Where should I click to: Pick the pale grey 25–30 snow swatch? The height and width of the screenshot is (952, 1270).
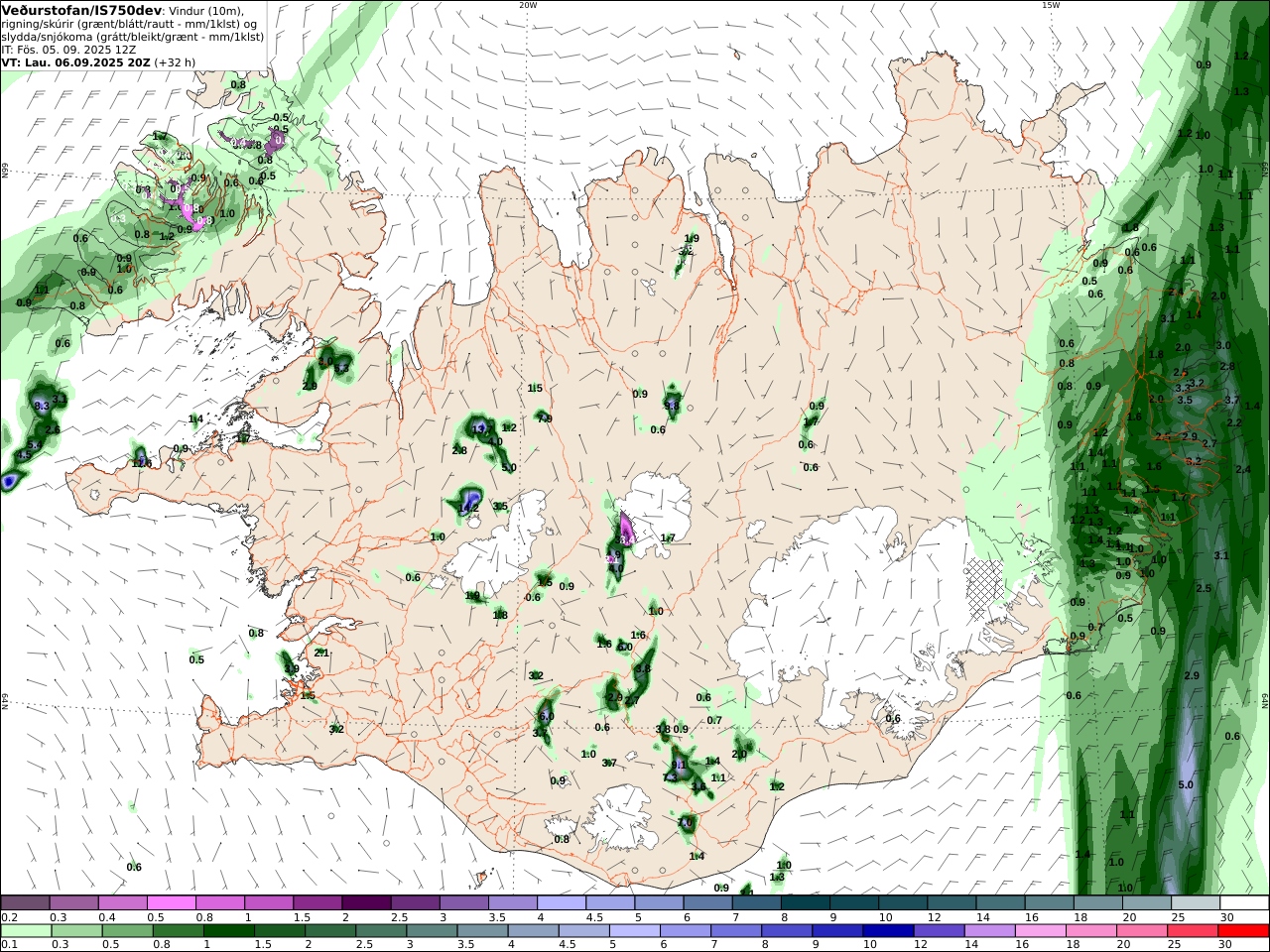point(1196,903)
